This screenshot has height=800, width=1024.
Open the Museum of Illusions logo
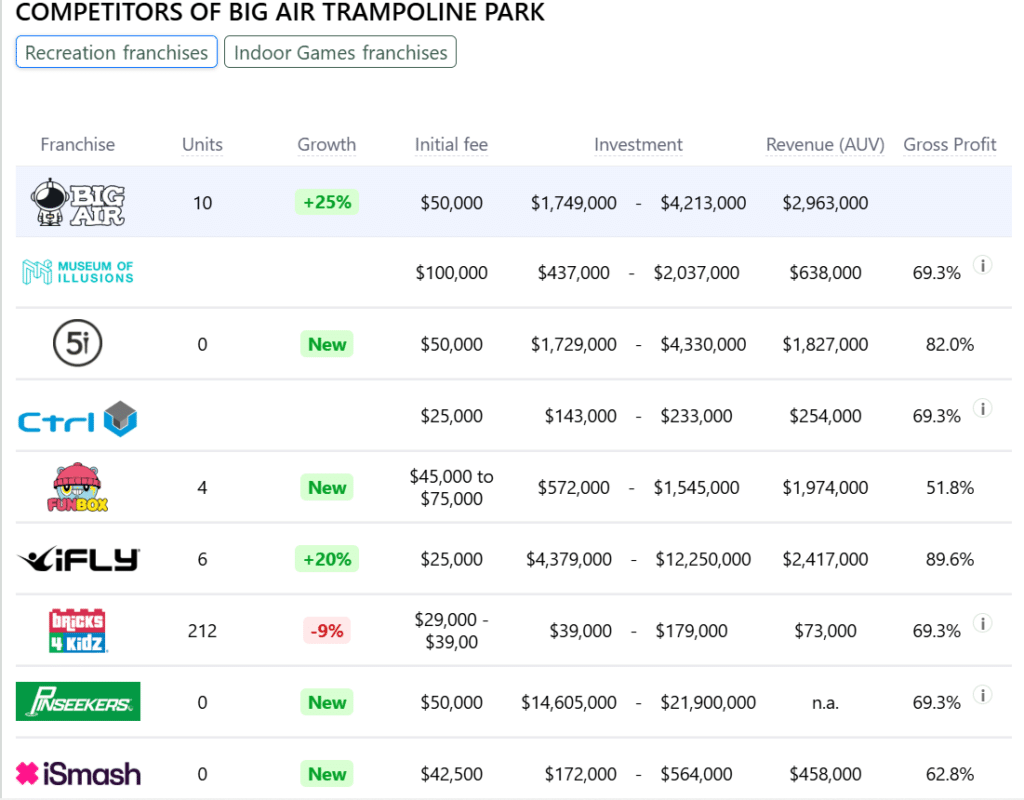point(78,272)
